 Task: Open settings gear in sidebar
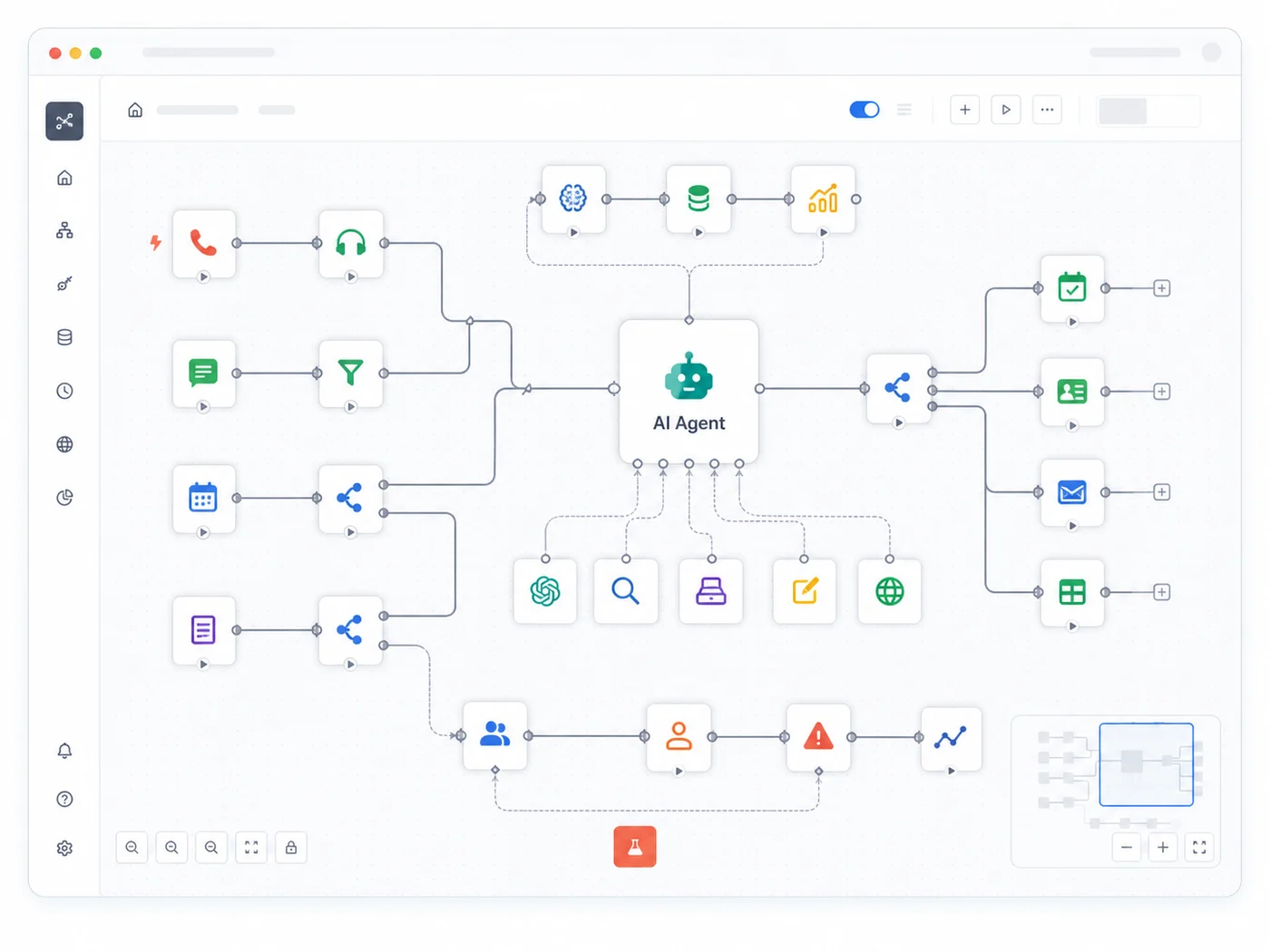tap(64, 849)
